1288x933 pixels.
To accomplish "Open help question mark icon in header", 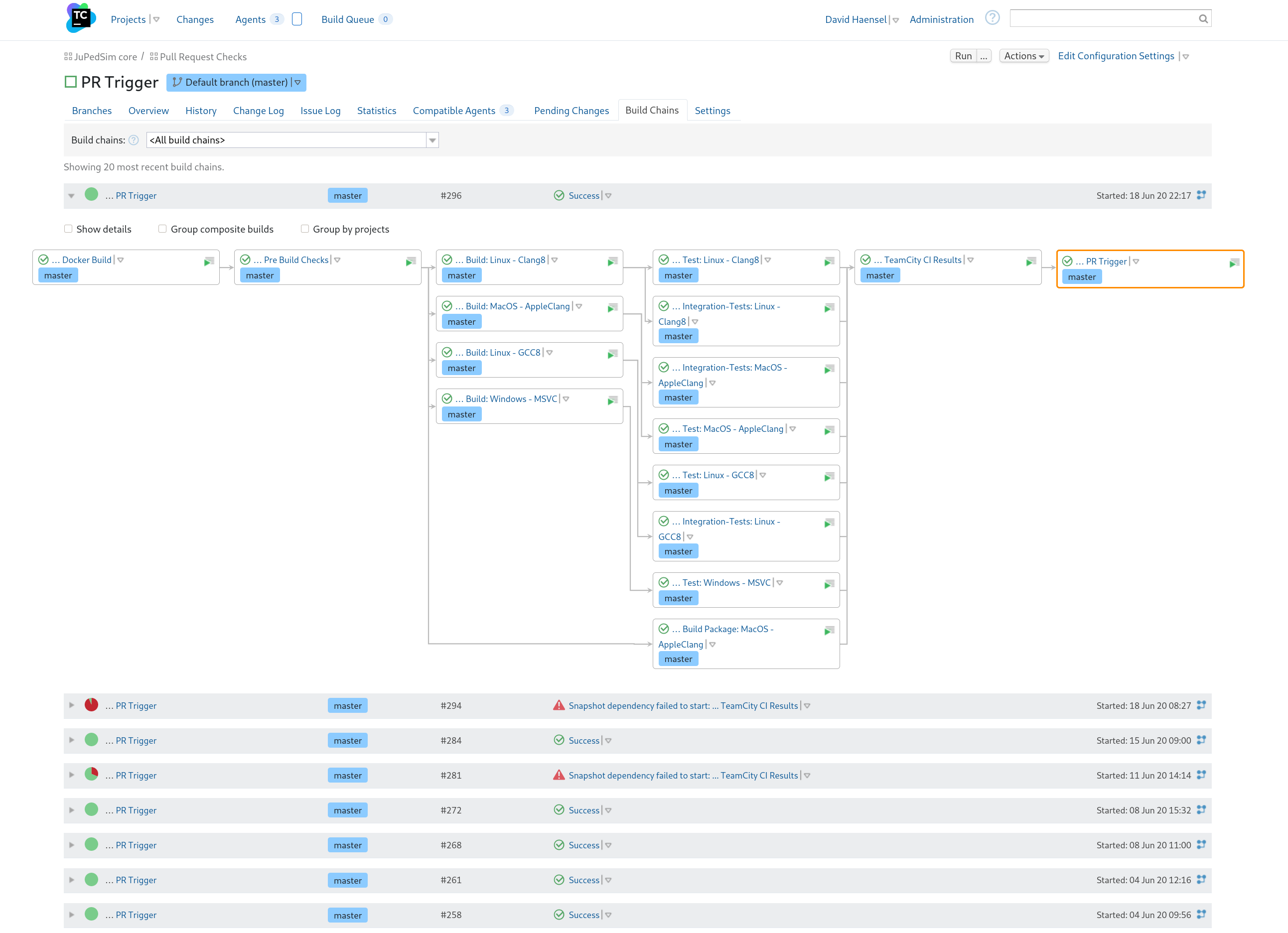I will coord(992,18).
